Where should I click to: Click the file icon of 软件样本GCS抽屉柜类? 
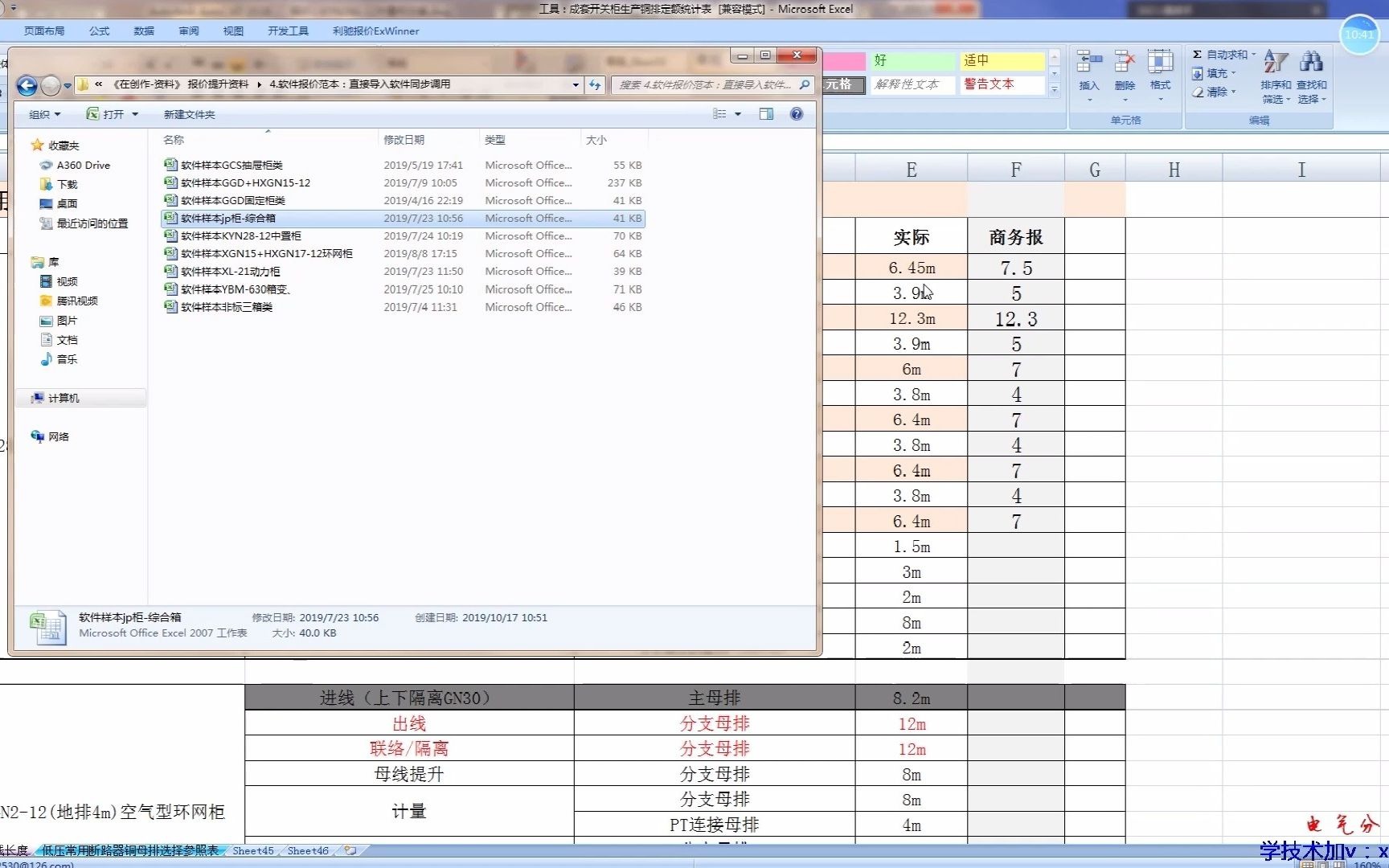pyautogui.click(x=170, y=164)
